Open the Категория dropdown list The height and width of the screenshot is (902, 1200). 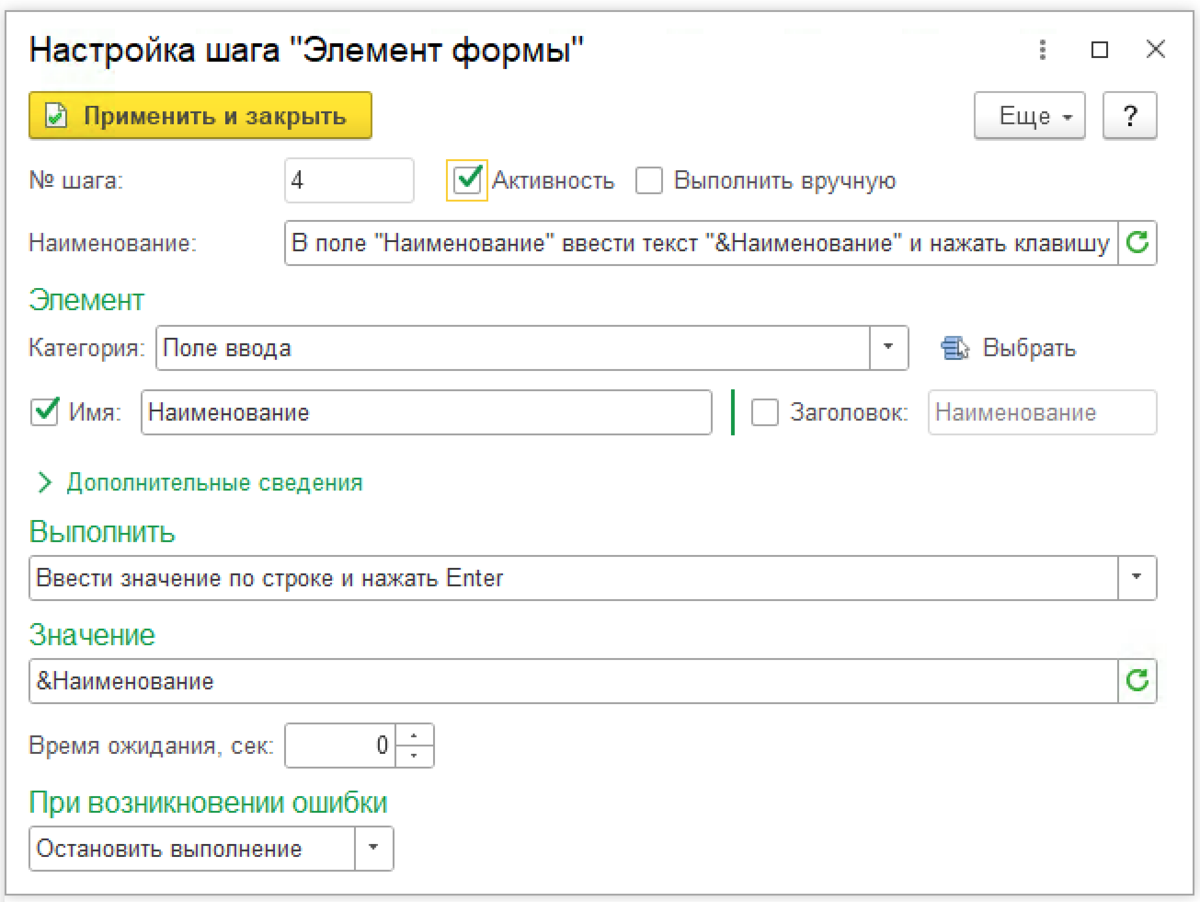(888, 348)
